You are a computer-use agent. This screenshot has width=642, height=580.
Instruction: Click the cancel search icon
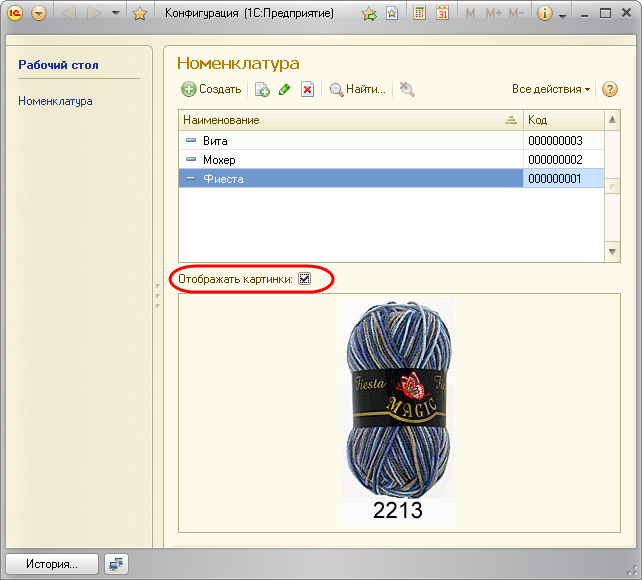coord(407,89)
